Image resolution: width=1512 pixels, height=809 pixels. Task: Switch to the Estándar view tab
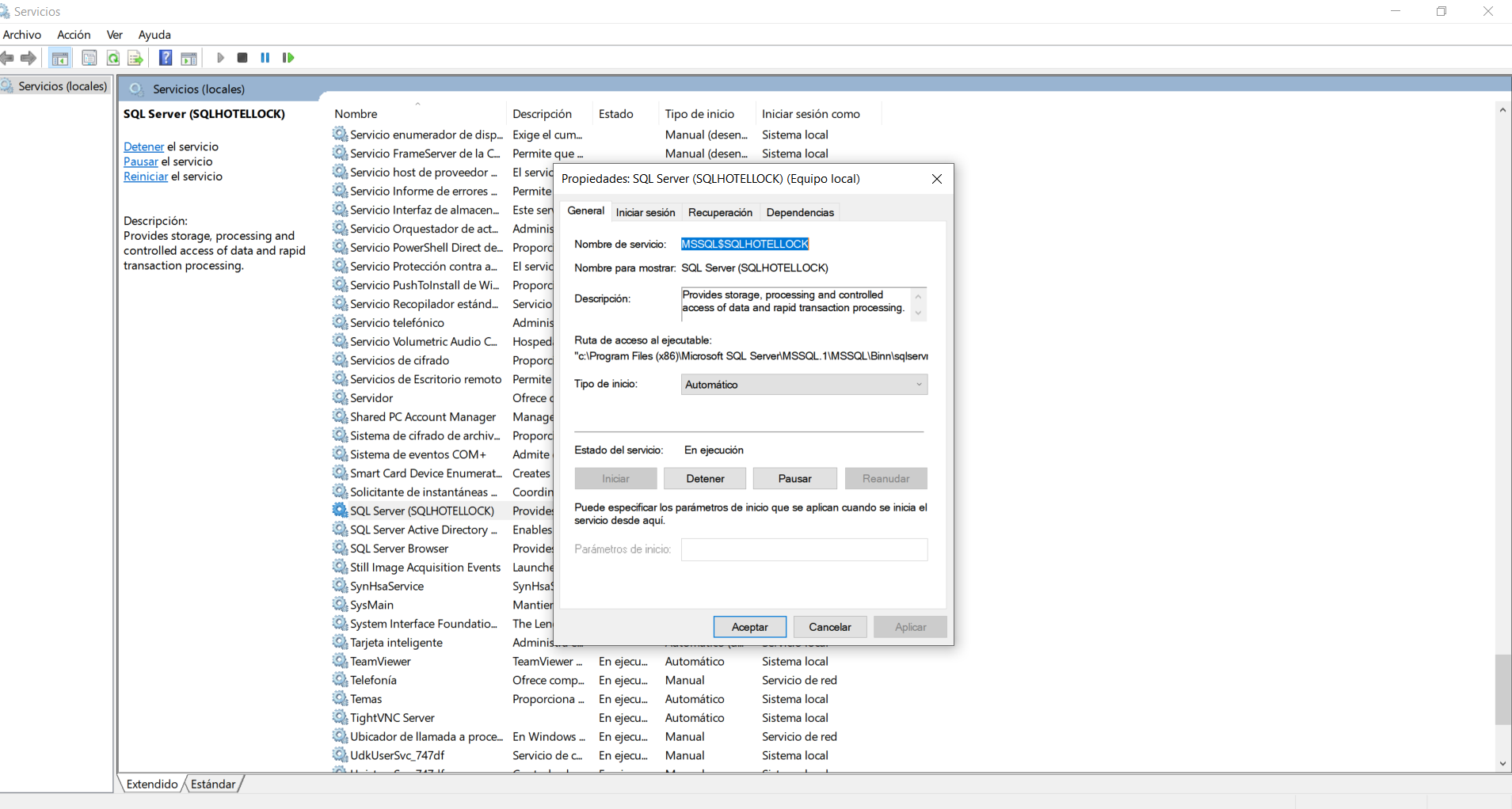[x=213, y=784]
